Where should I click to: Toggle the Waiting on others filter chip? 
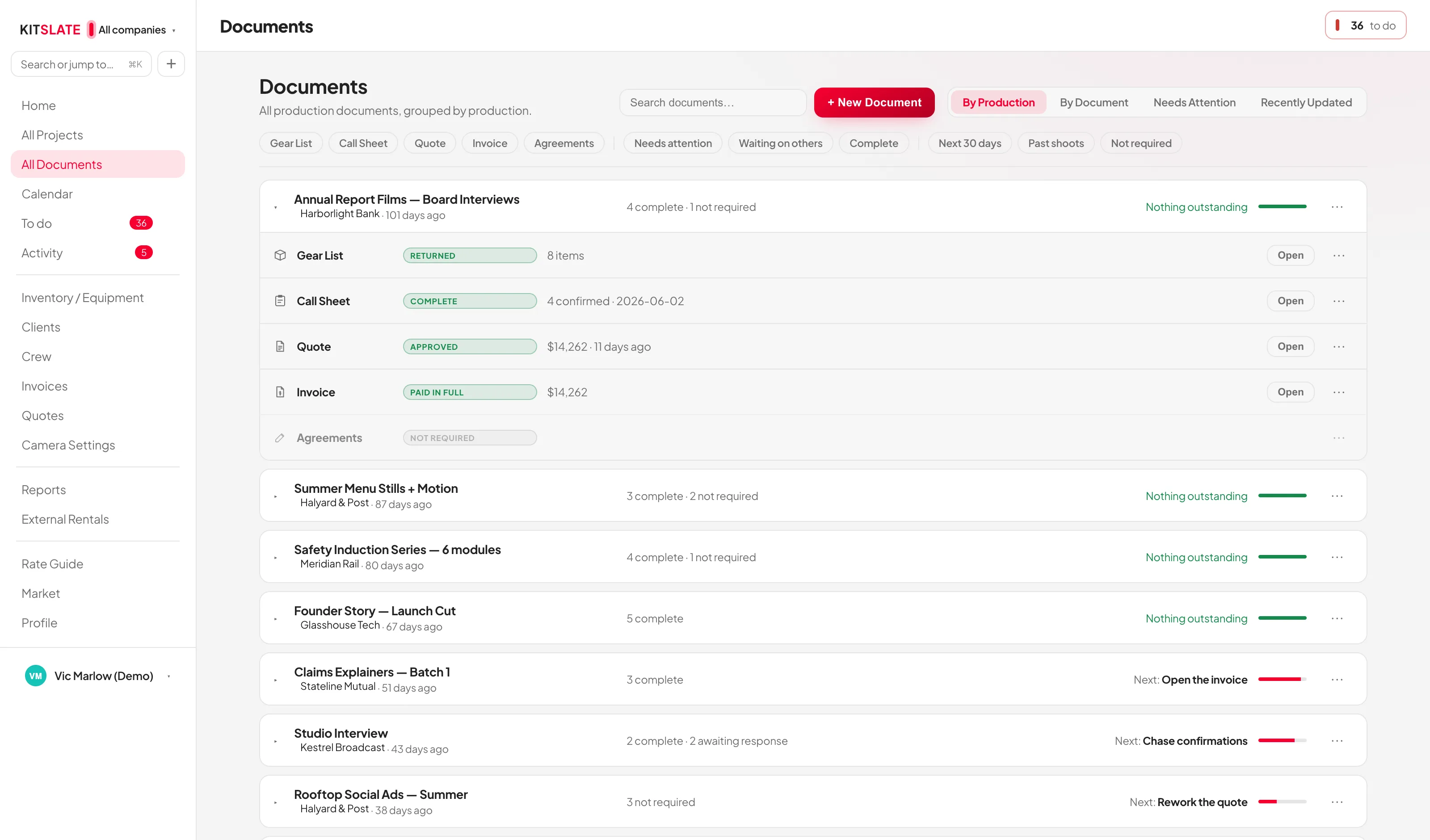780,143
